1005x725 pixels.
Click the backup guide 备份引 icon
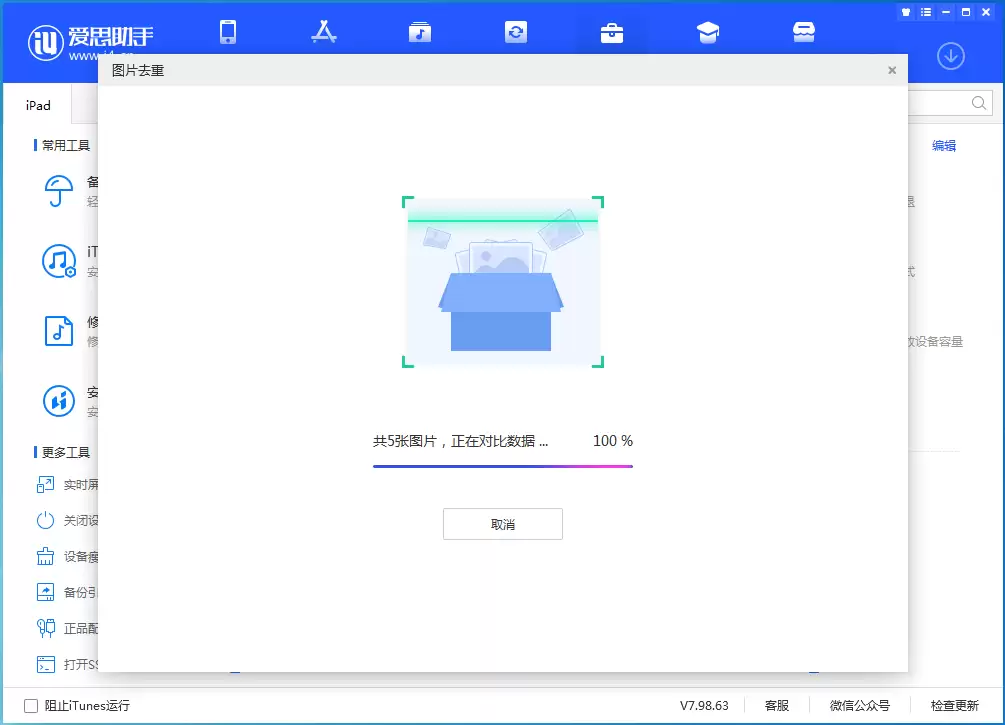coord(46,592)
